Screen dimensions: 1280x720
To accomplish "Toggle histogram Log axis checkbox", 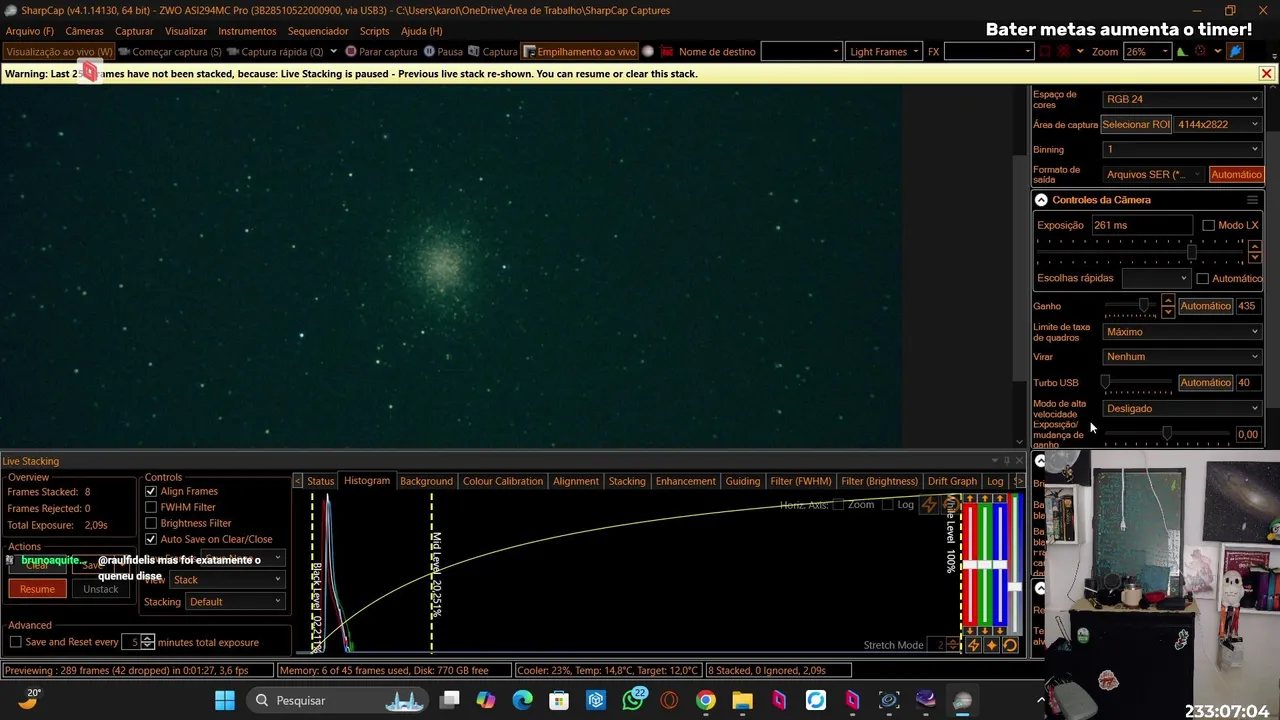I will point(888,505).
